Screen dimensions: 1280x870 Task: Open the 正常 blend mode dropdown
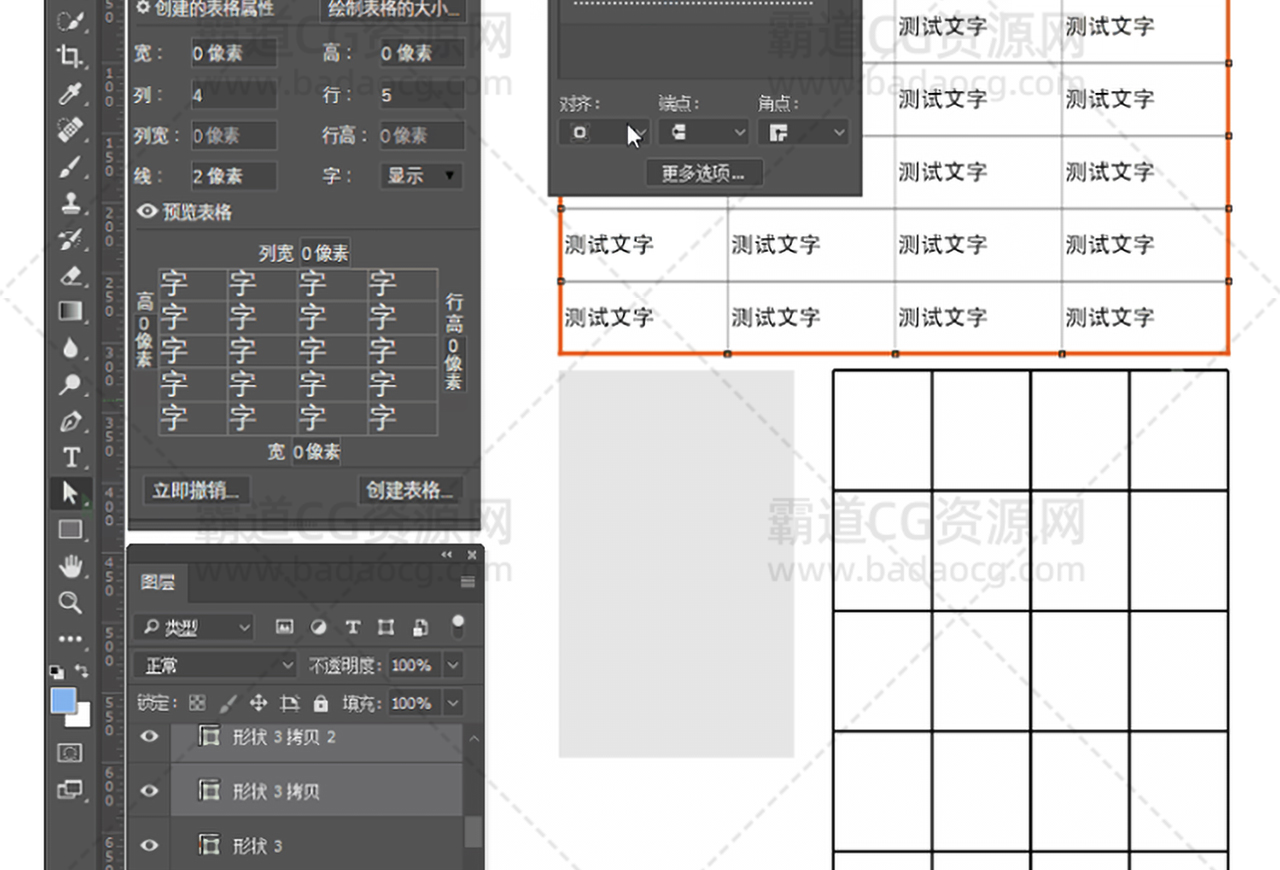click(x=215, y=665)
